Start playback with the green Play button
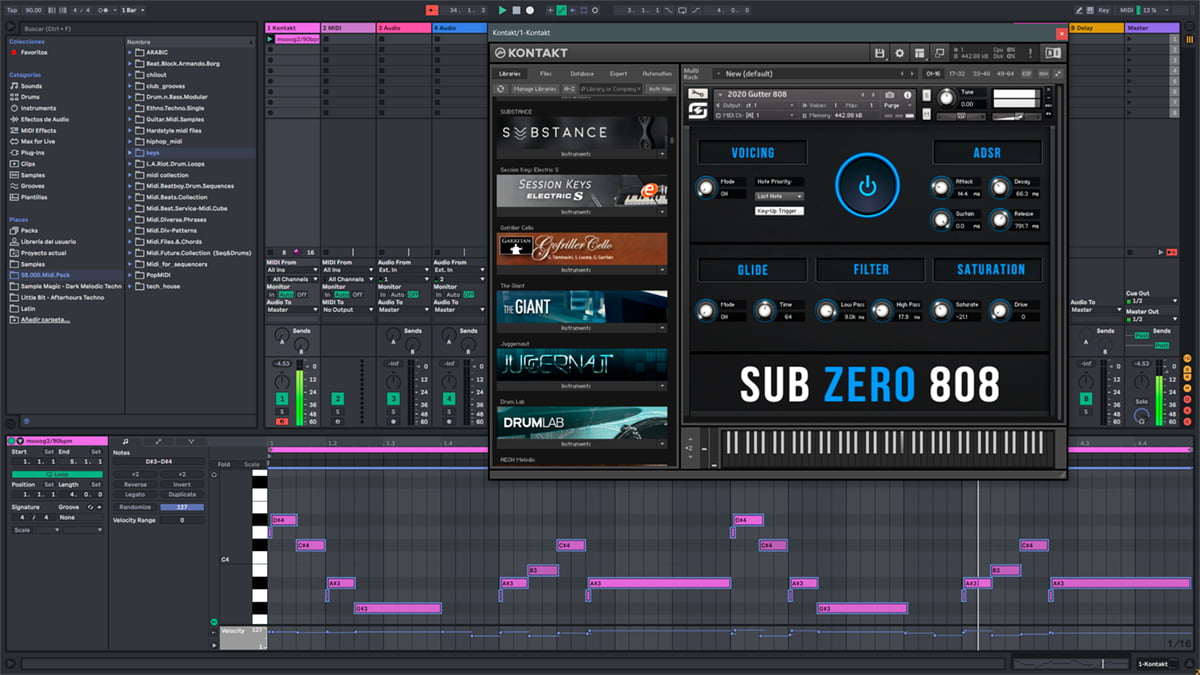This screenshot has width=1200, height=675. click(502, 10)
